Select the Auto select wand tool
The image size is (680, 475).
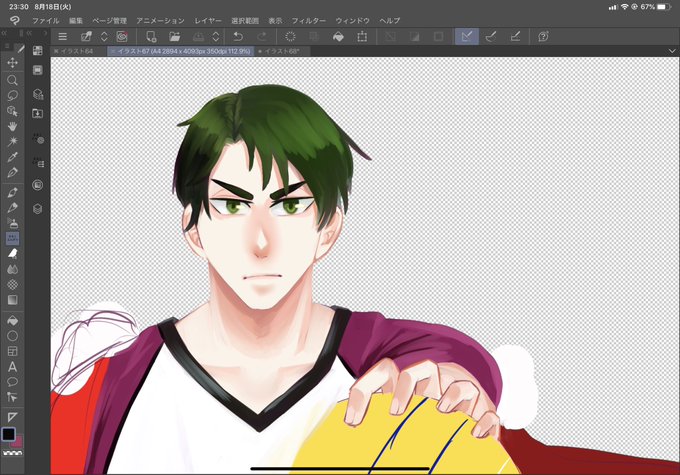pos(12,141)
